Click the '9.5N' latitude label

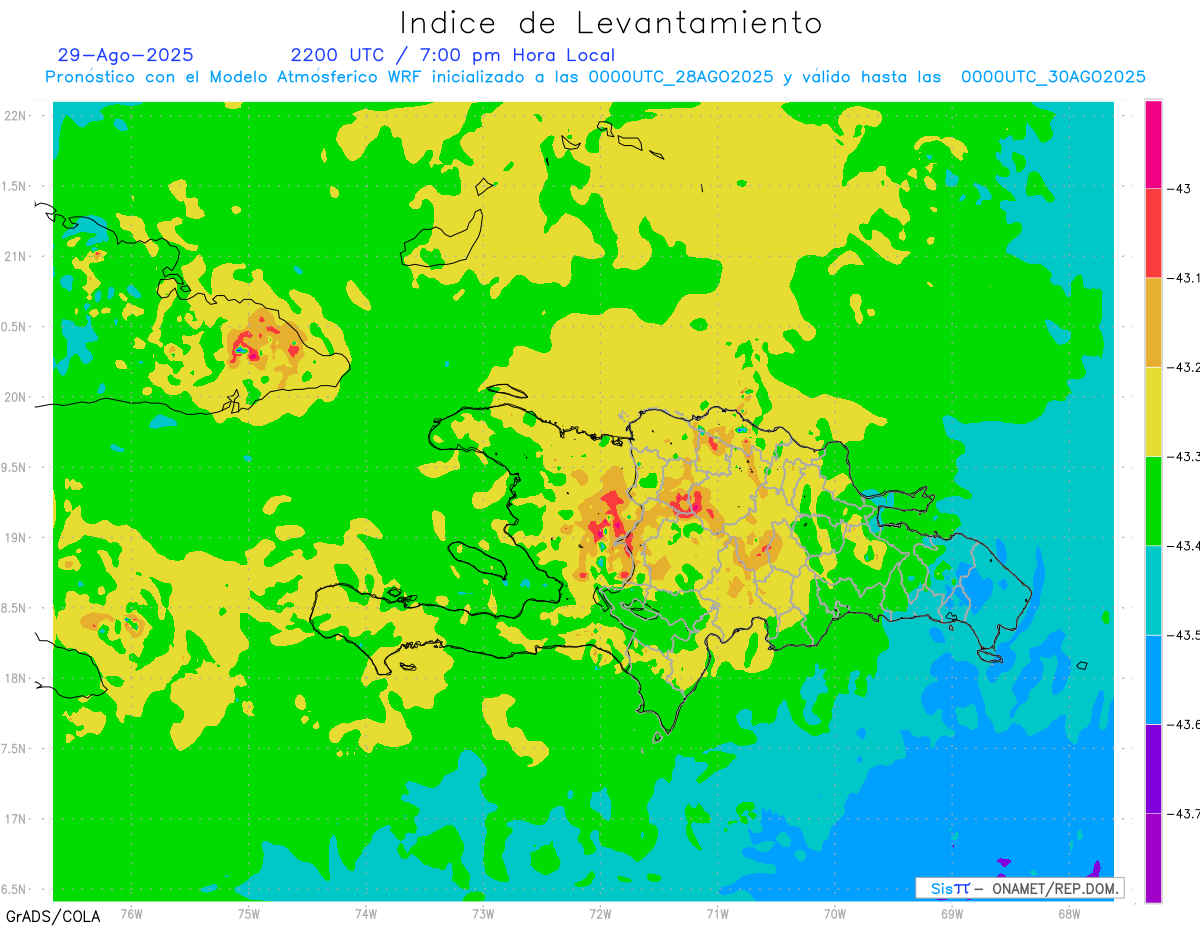click(x=14, y=467)
